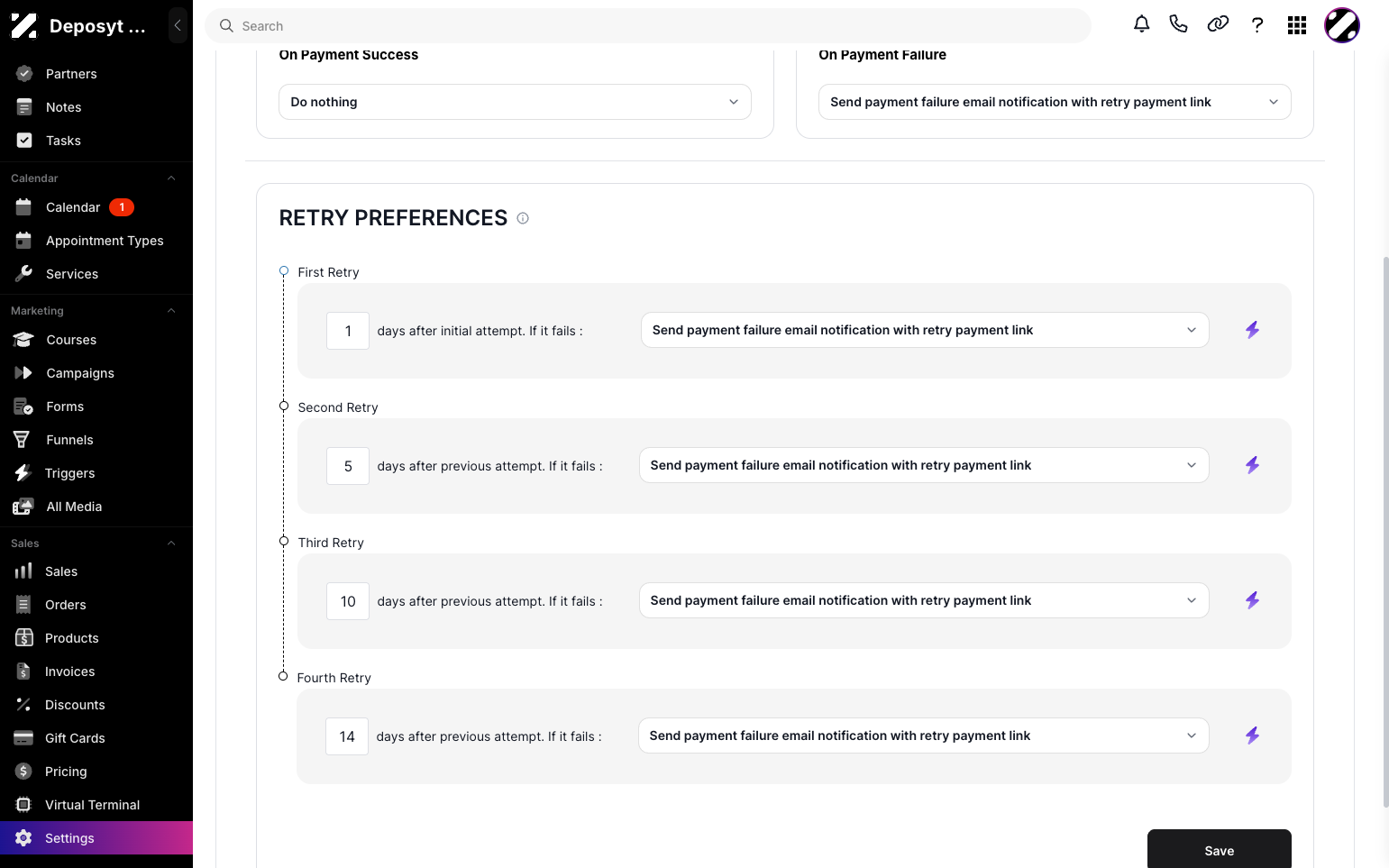The height and width of the screenshot is (868, 1389).
Task: Open On Payment Failure dropdown
Action: [1055, 102]
